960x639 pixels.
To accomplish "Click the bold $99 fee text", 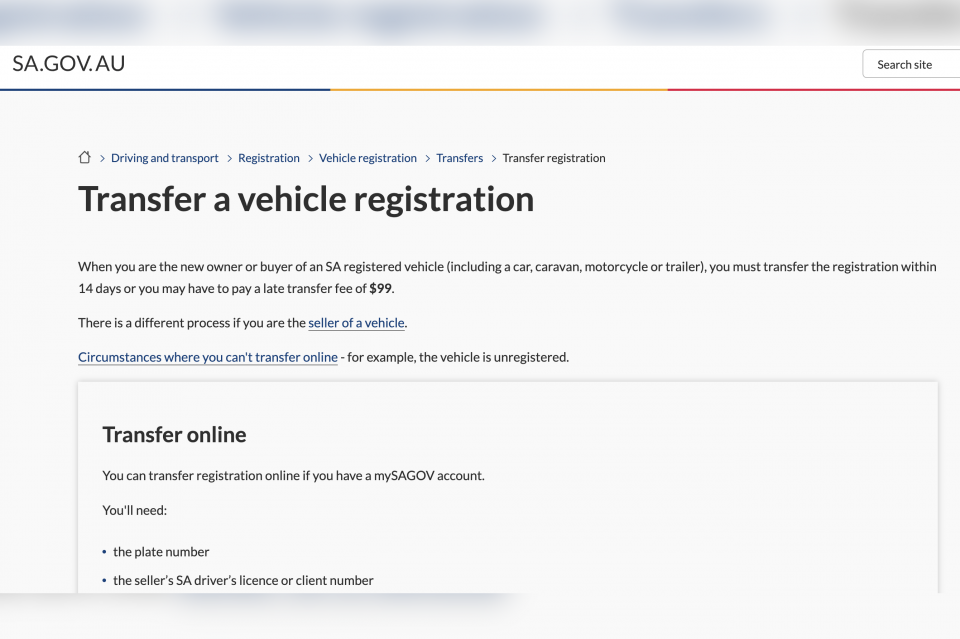I will click(x=380, y=288).
